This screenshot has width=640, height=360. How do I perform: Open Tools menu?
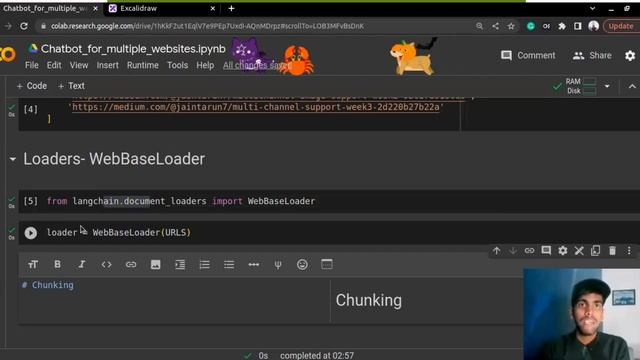click(x=178, y=65)
